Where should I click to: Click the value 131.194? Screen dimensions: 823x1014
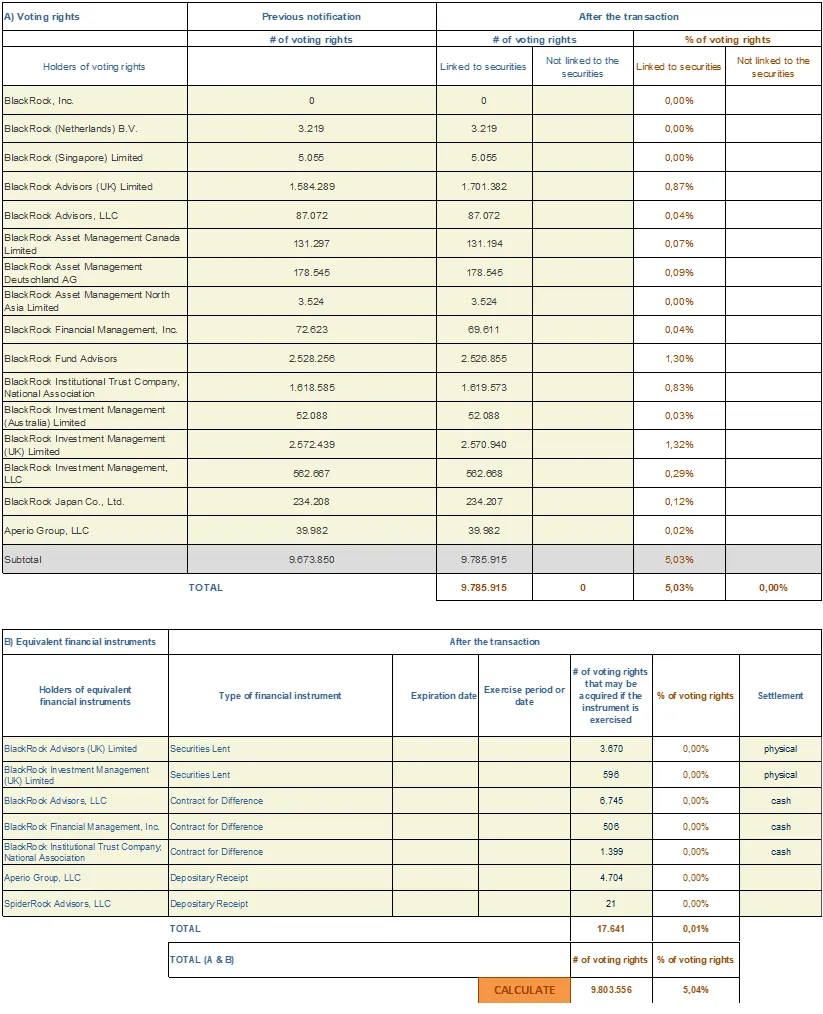click(x=484, y=244)
